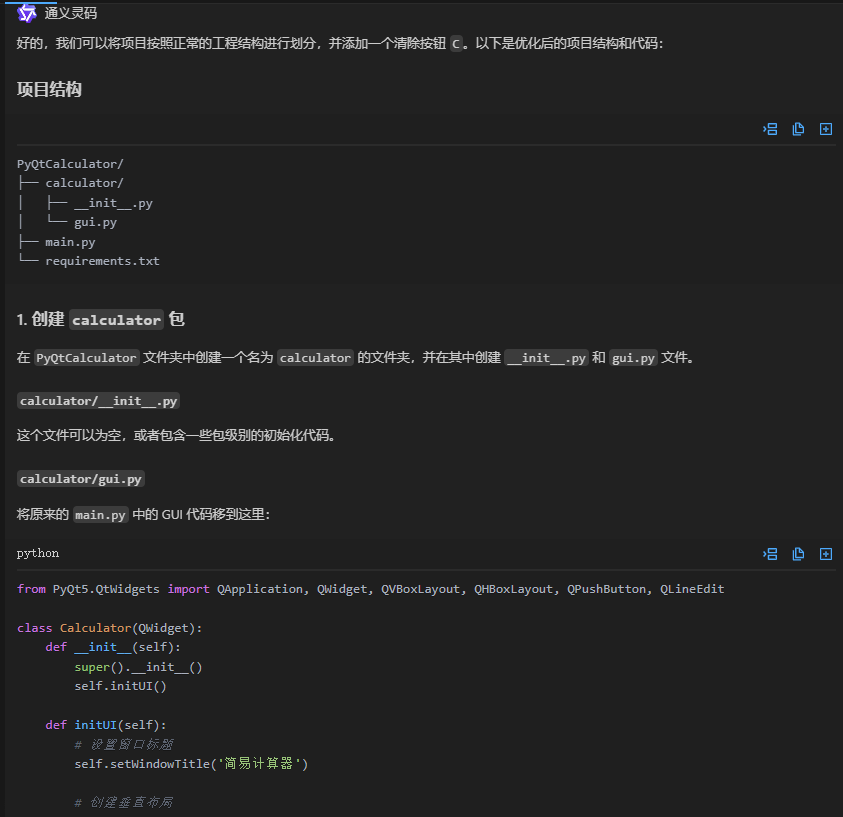843x817 pixels.
Task: Click the calculator/__init__.py file label
Action: 98,401
